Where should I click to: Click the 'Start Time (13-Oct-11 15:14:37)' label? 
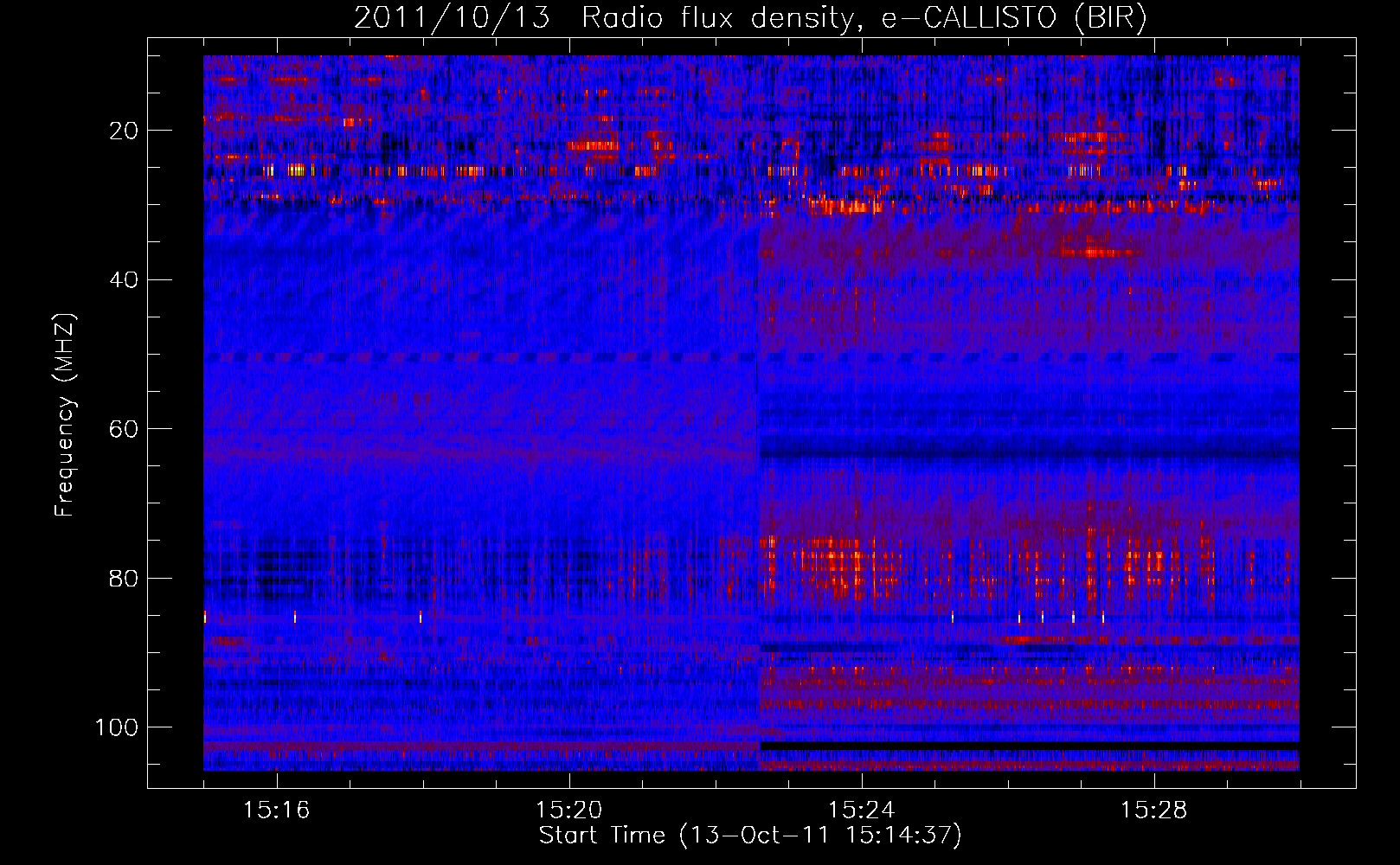(x=750, y=836)
